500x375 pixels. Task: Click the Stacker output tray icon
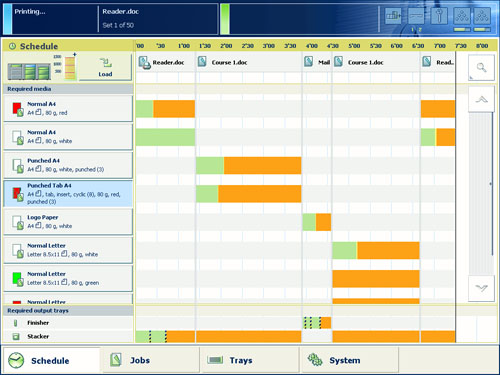pyautogui.click(x=16, y=336)
